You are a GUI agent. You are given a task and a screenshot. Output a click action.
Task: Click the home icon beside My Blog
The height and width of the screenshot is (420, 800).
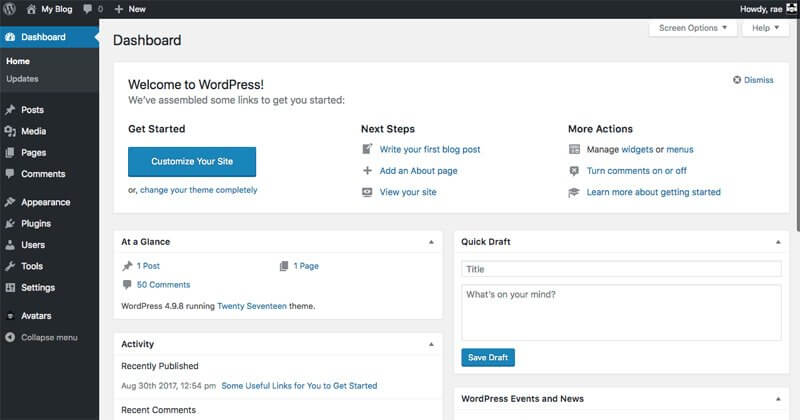pos(31,9)
